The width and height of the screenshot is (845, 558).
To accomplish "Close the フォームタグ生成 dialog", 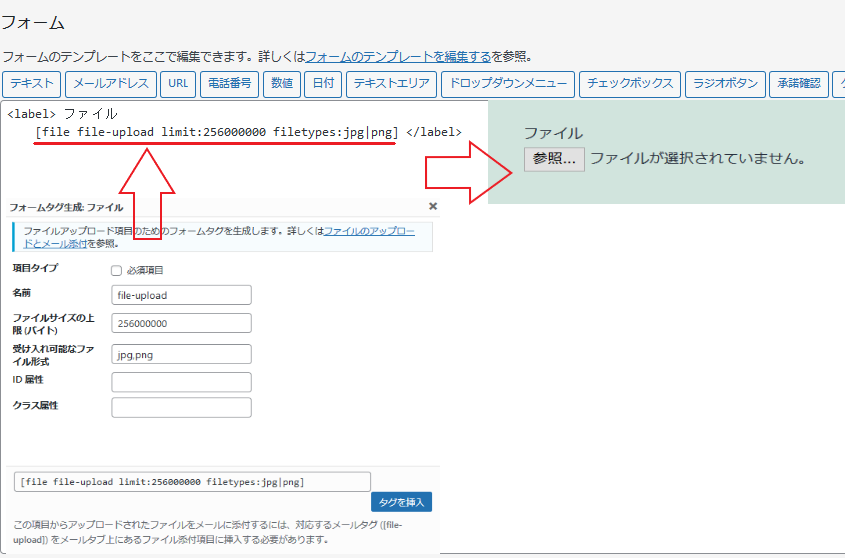I will pyautogui.click(x=433, y=206).
